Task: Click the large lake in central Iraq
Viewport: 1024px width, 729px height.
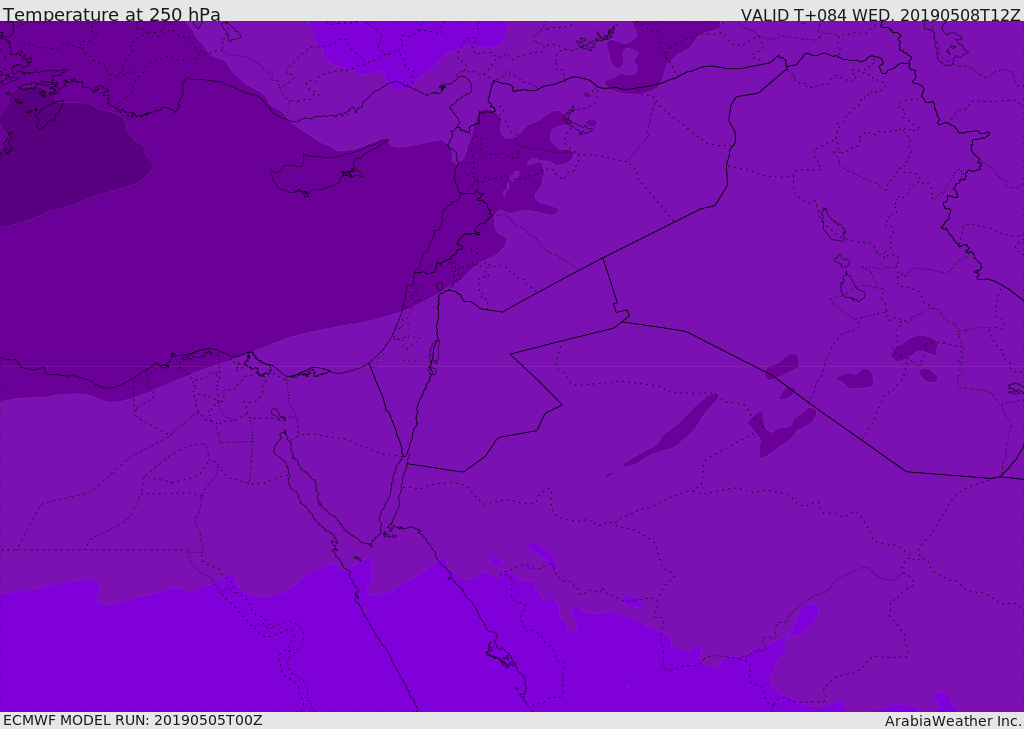Action: click(832, 225)
